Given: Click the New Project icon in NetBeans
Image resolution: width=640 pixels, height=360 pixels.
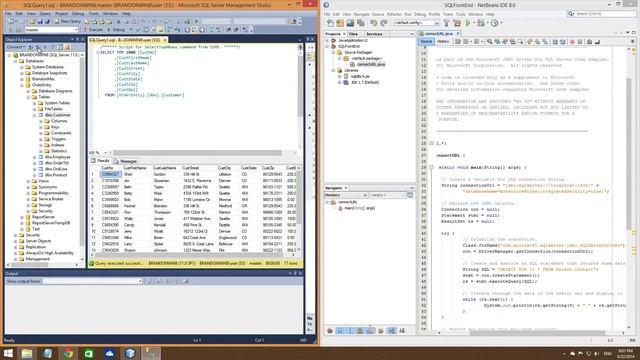Looking at the screenshot, I should click(340, 23).
